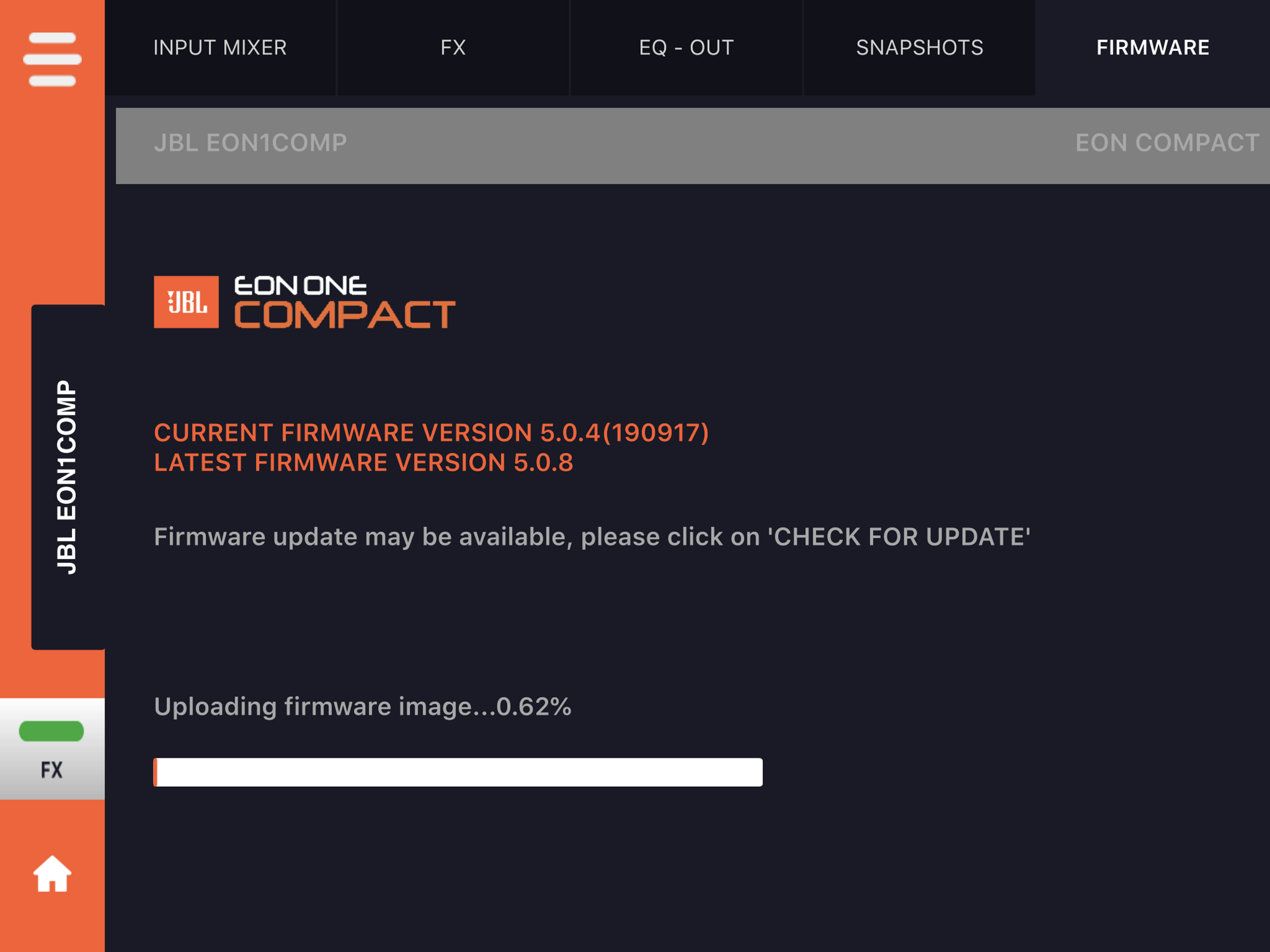
Task: Click JBL EON1COMP in the gray header
Action: (250, 143)
